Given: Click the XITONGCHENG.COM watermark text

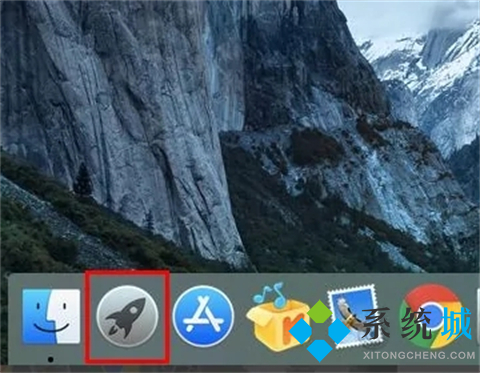Looking at the screenshot, I should [419, 355].
